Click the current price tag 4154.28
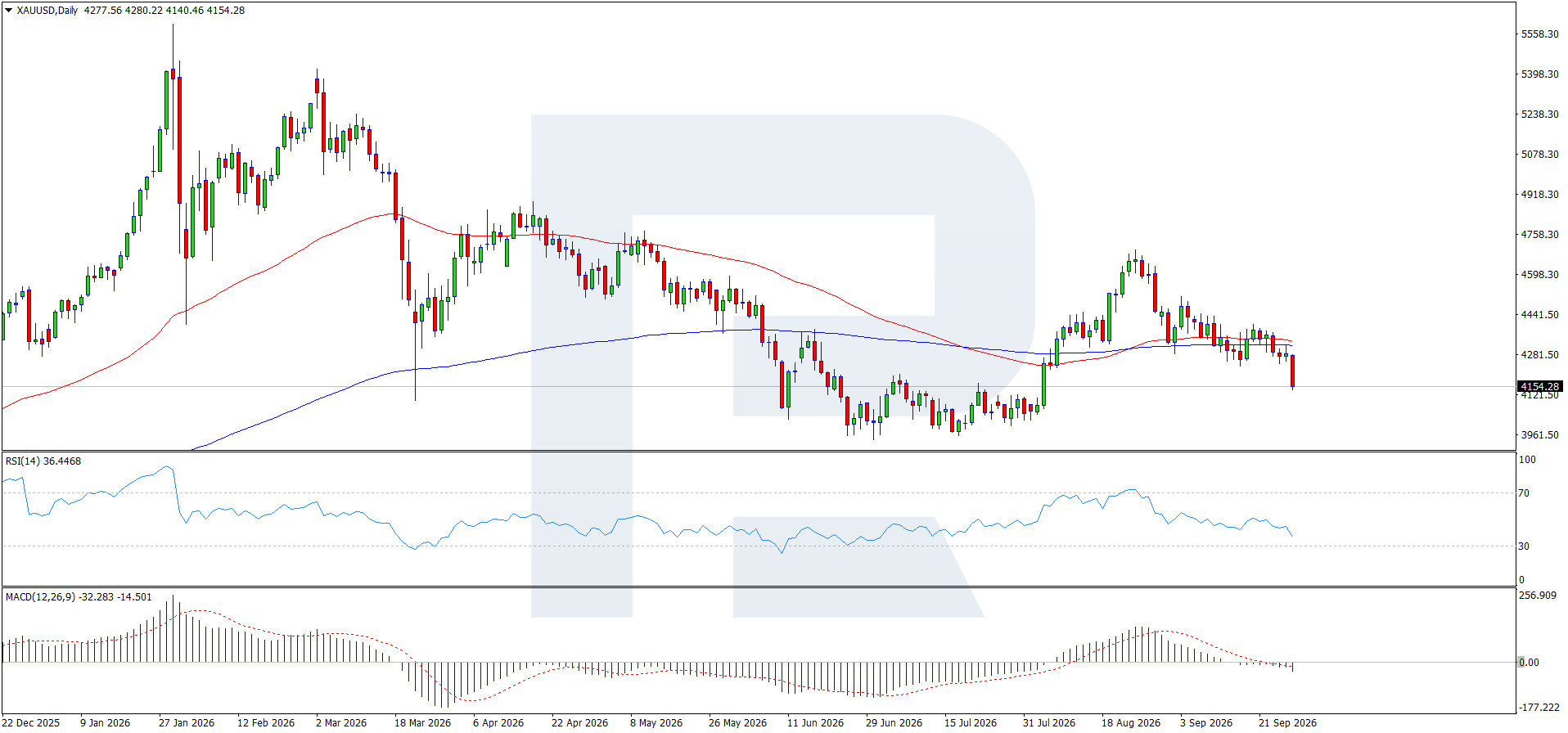This screenshot has height=733, width=1568. coord(1539,387)
